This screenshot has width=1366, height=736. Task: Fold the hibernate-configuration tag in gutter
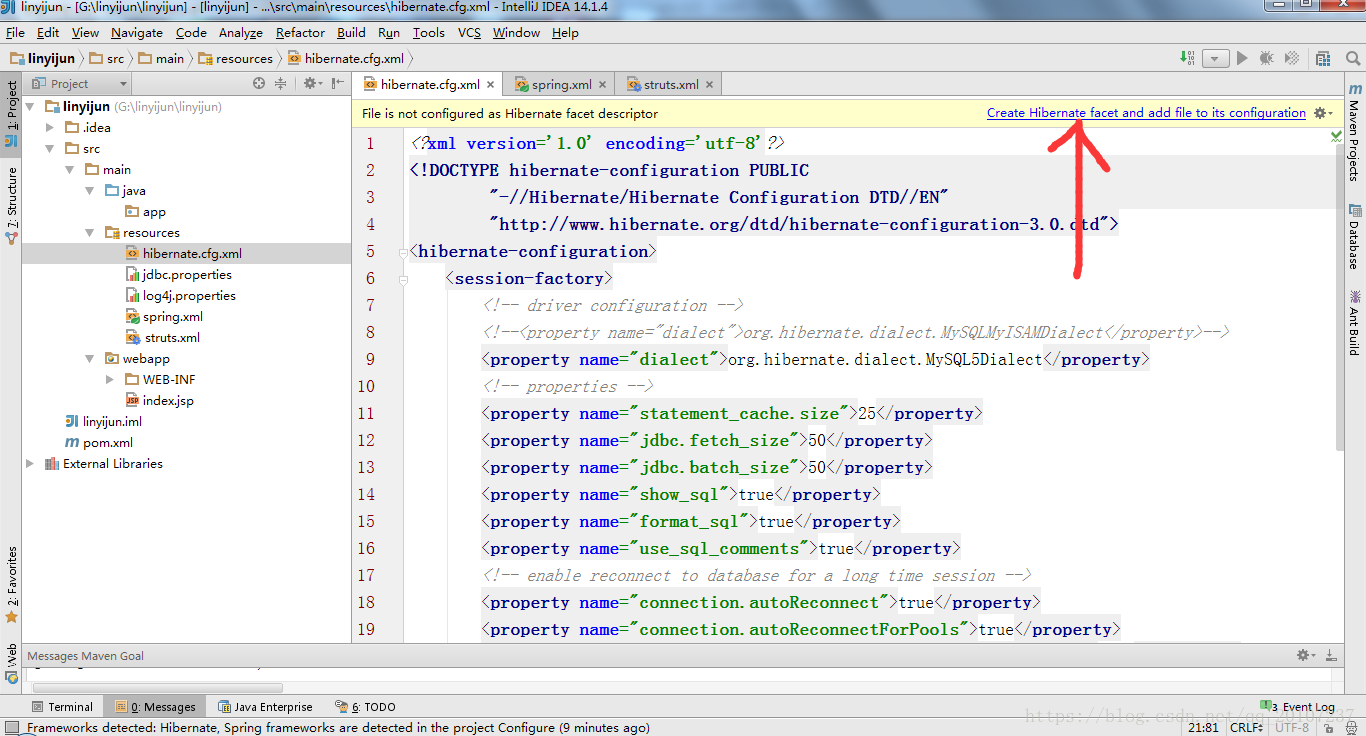pos(403,252)
